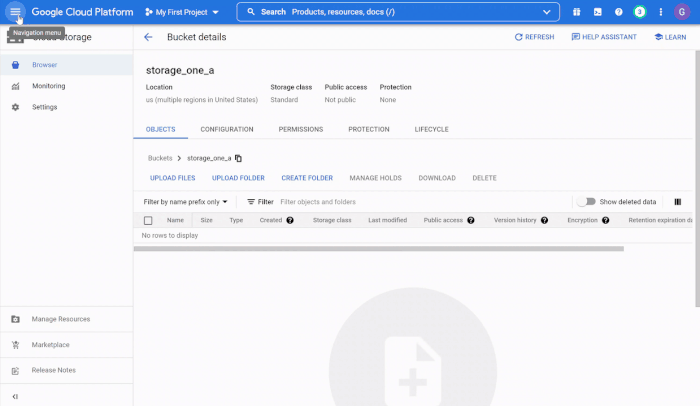Click the Manage Resources icon
Image resolution: width=700 pixels, height=406 pixels.
pyautogui.click(x=15, y=319)
